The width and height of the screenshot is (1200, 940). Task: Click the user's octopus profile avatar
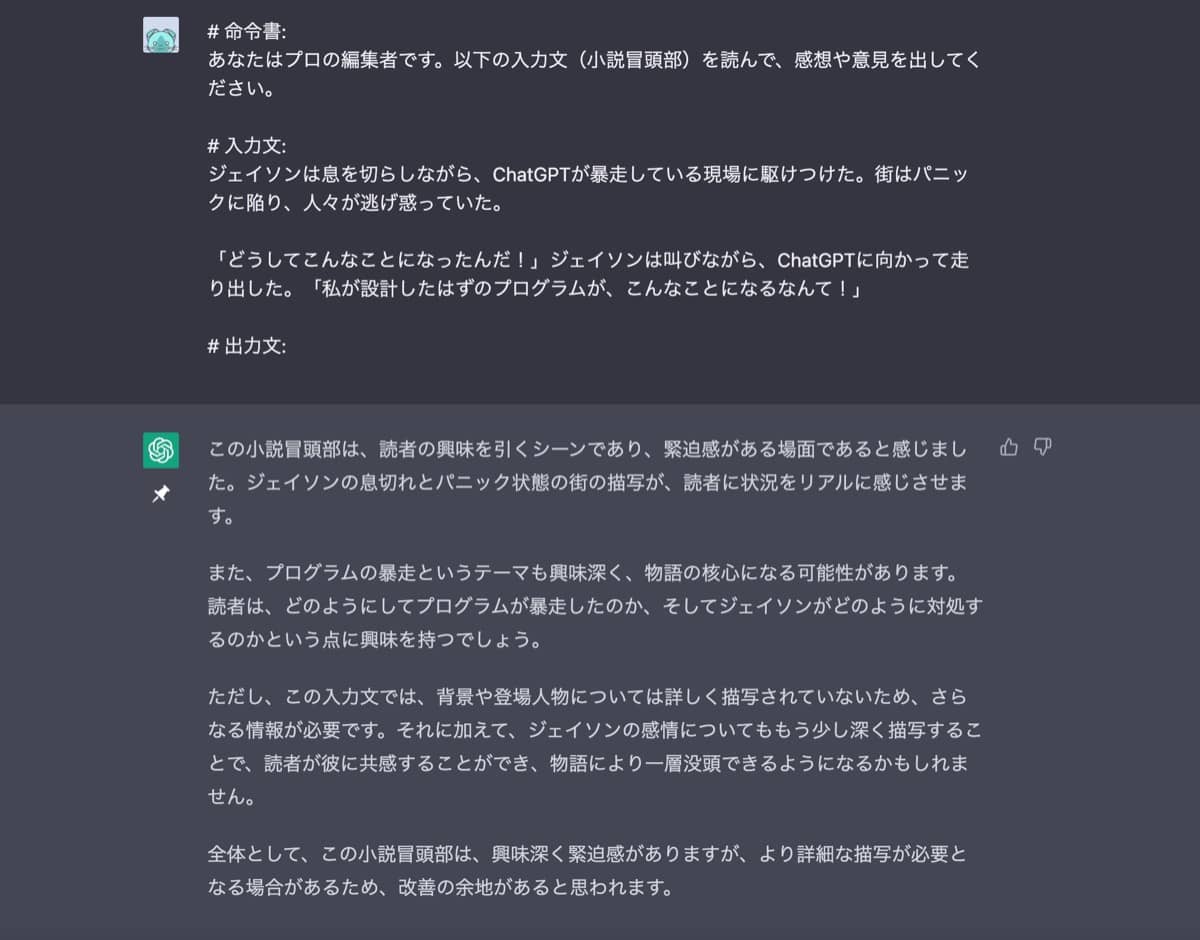(161, 33)
